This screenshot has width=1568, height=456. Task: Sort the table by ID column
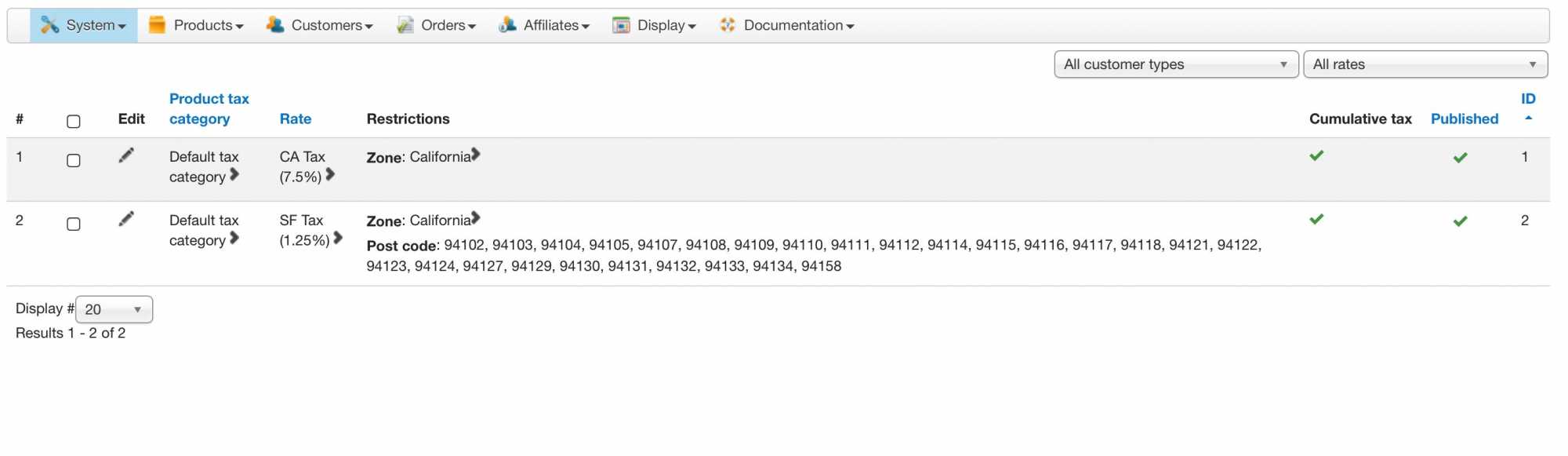1527,99
